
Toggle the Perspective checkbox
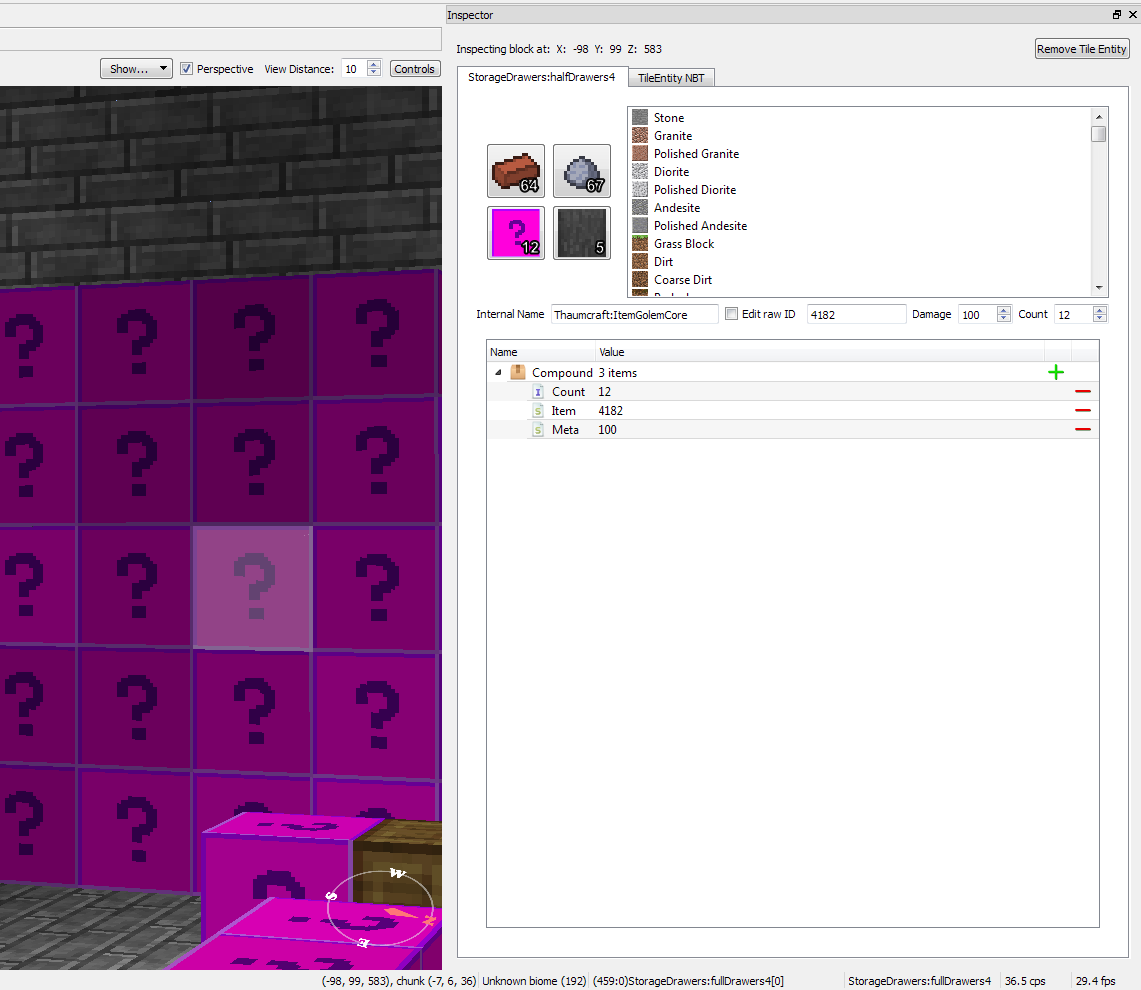click(186, 68)
